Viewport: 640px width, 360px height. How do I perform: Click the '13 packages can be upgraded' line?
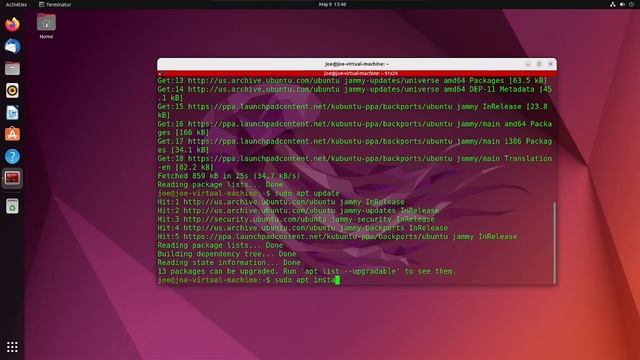click(x=306, y=271)
